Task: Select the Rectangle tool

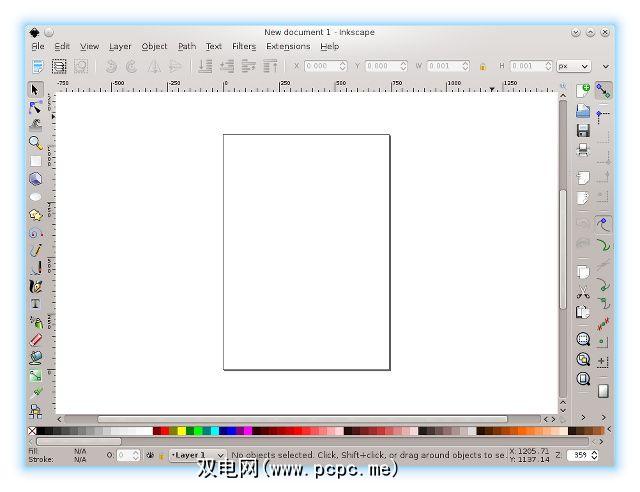Action: [x=35, y=161]
